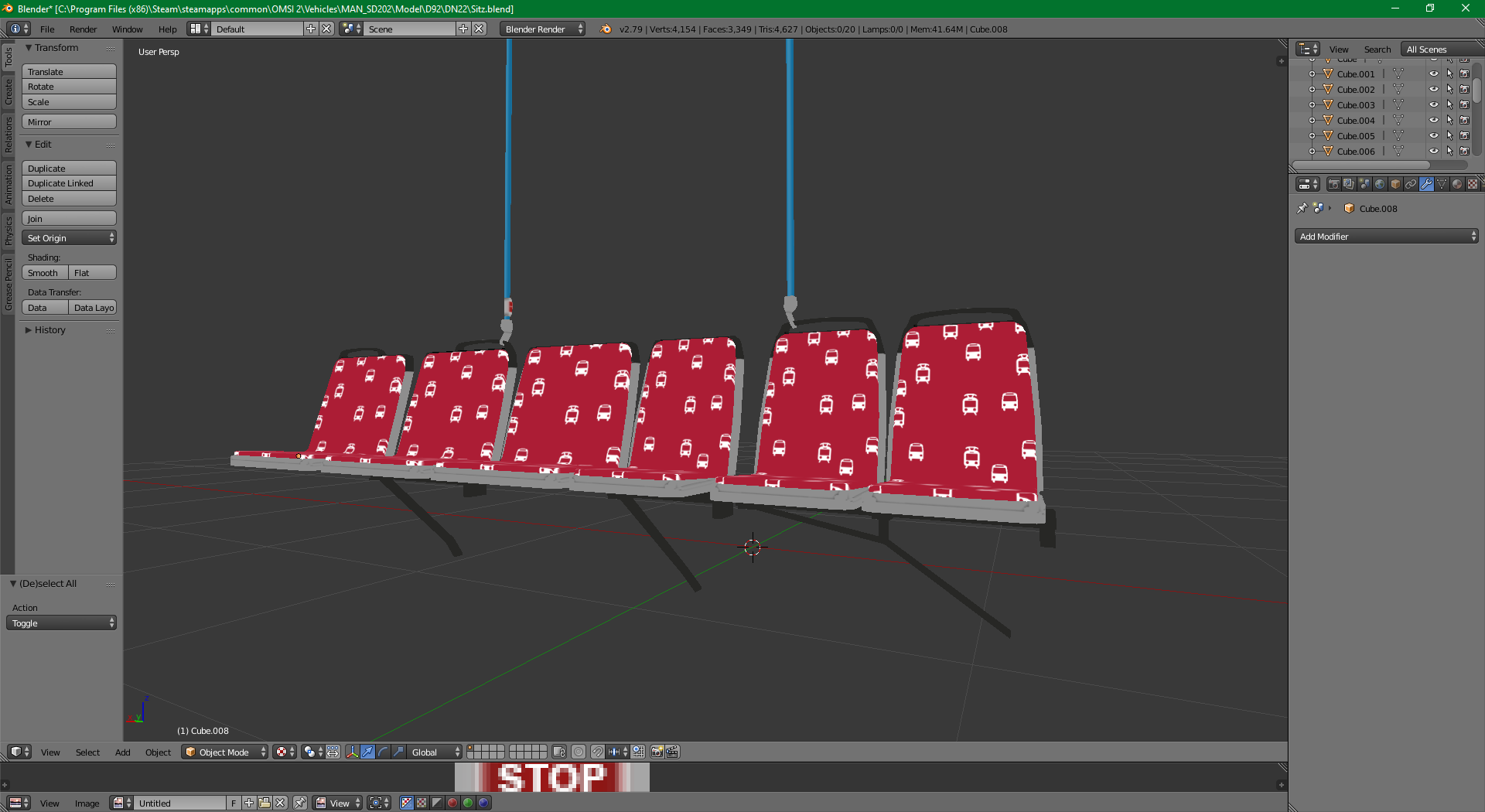Open the Add Modifier dropdown

point(1386,237)
